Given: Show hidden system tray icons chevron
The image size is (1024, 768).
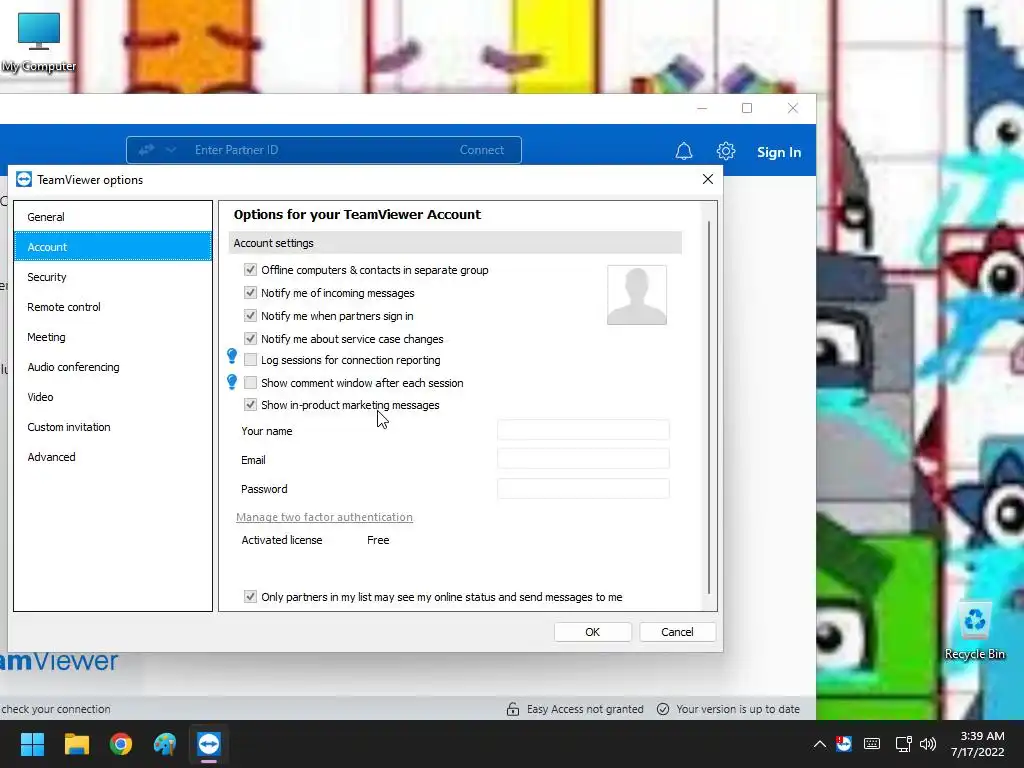Looking at the screenshot, I should pyautogui.click(x=820, y=744).
